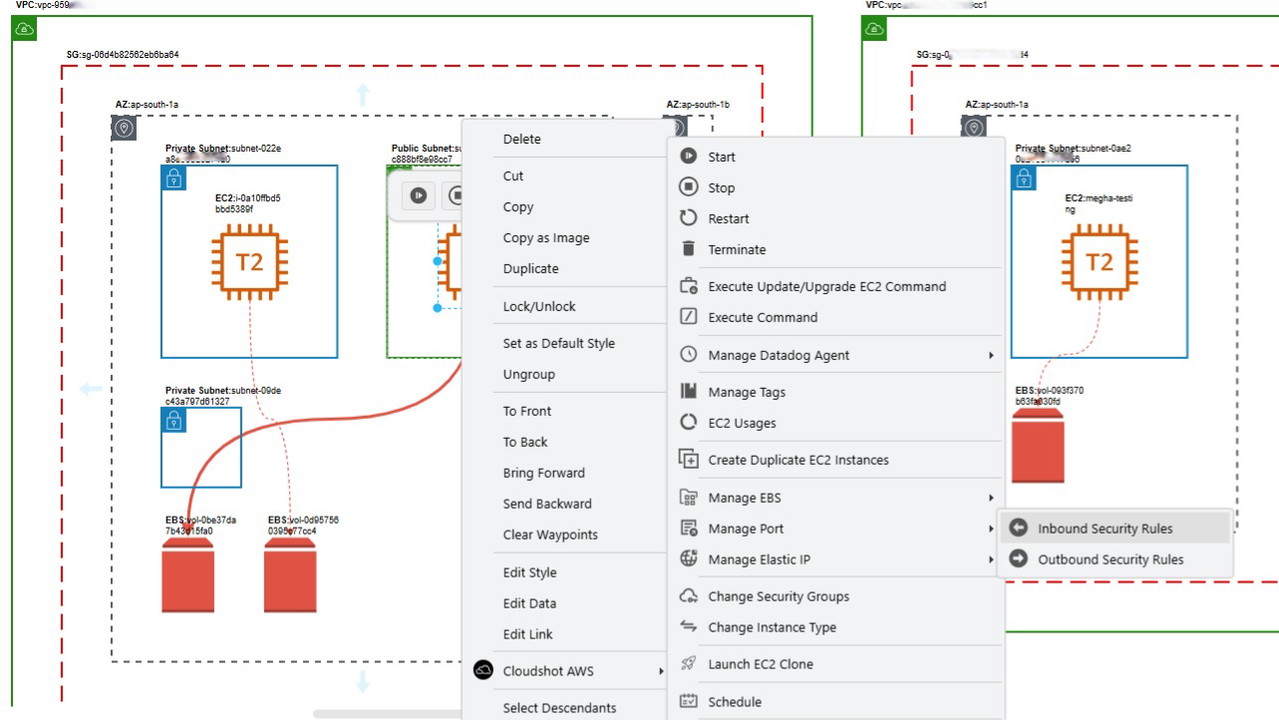The height and width of the screenshot is (720, 1279).
Task: Expand the Manage EBS submenu arrow
Action: click(991, 498)
